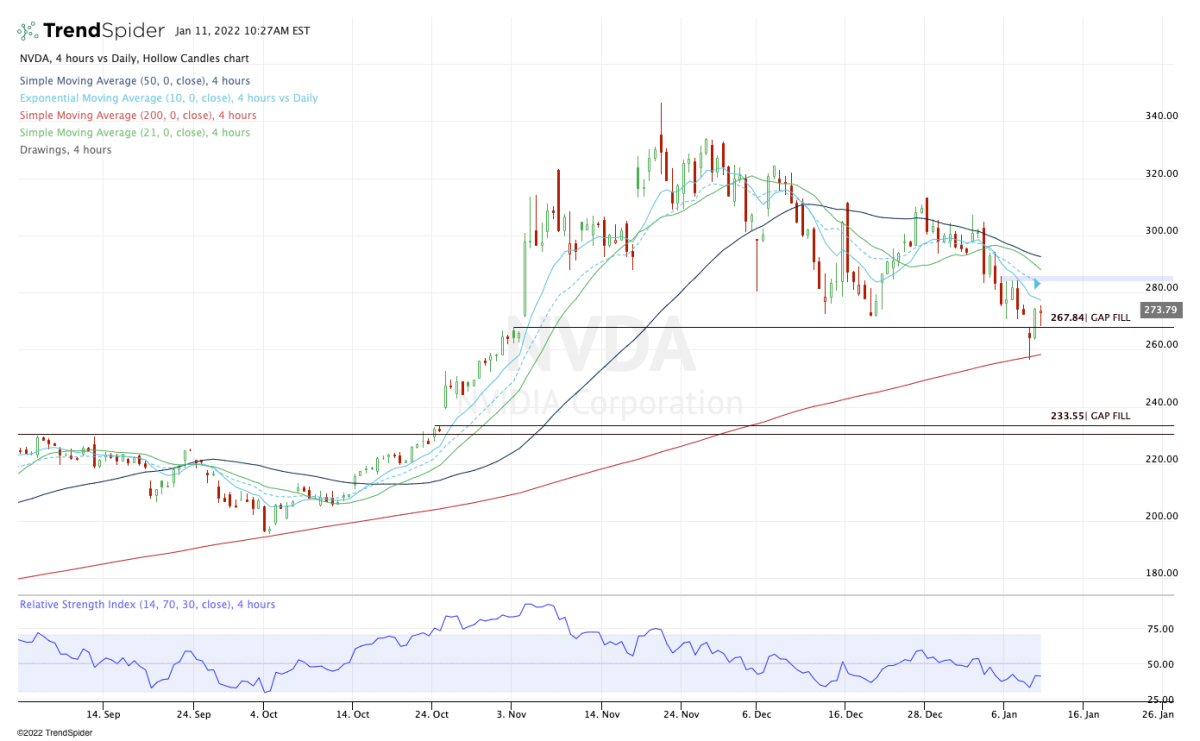Click the 16. Jan date label
This screenshot has height=741, width=1200.
[1084, 715]
